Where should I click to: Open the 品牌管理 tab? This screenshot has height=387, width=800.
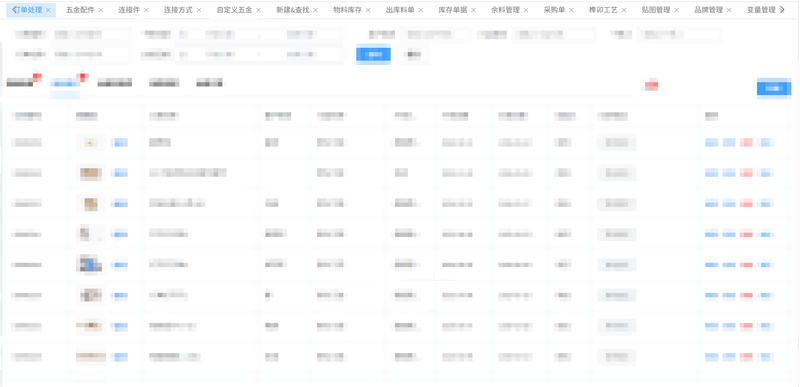tap(709, 10)
